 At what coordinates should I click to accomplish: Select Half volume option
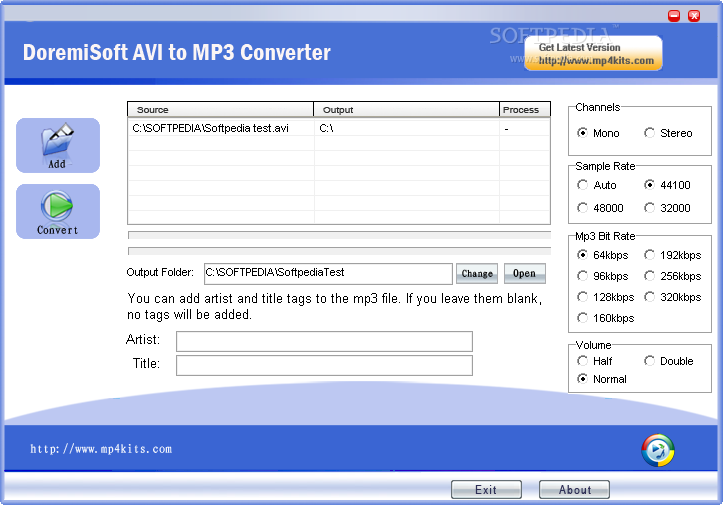pos(595,361)
